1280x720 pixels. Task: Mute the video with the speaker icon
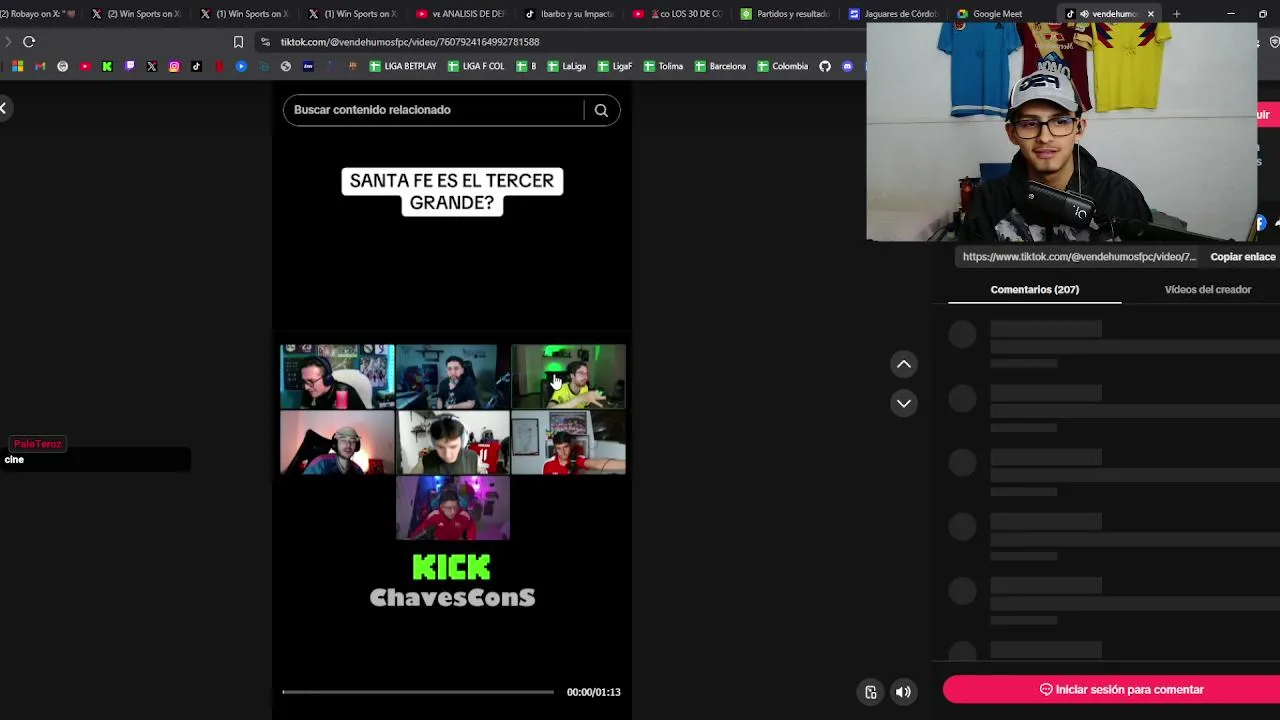click(x=903, y=692)
